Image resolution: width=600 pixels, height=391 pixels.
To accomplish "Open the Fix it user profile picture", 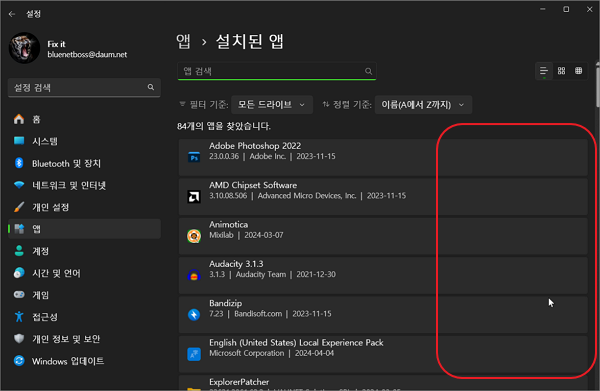I will tap(24, 48).
